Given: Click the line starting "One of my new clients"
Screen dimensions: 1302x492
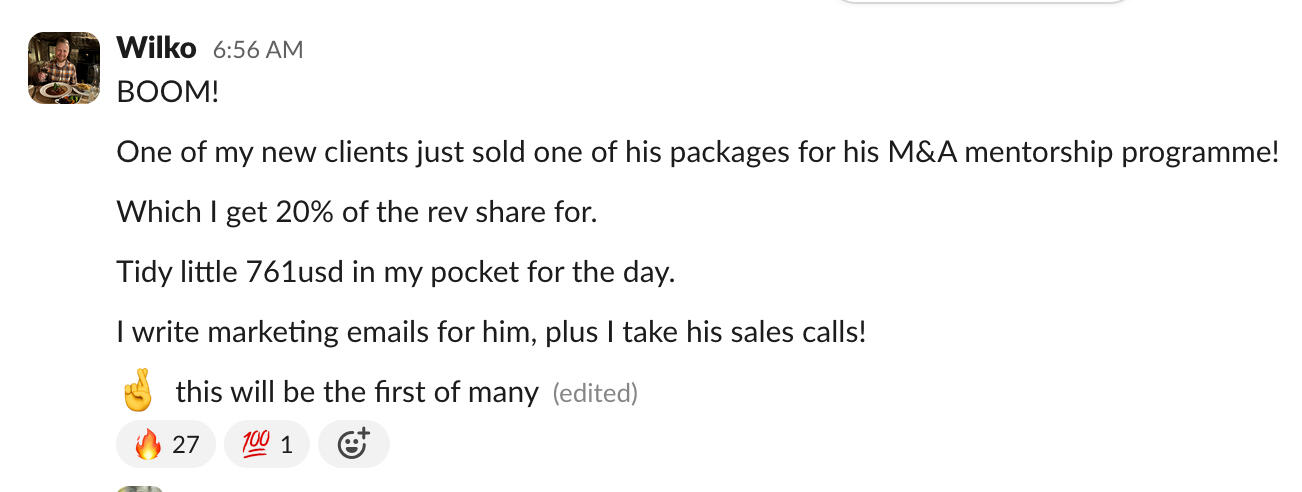Looking at the screenshot, I should tap(400, 152).
